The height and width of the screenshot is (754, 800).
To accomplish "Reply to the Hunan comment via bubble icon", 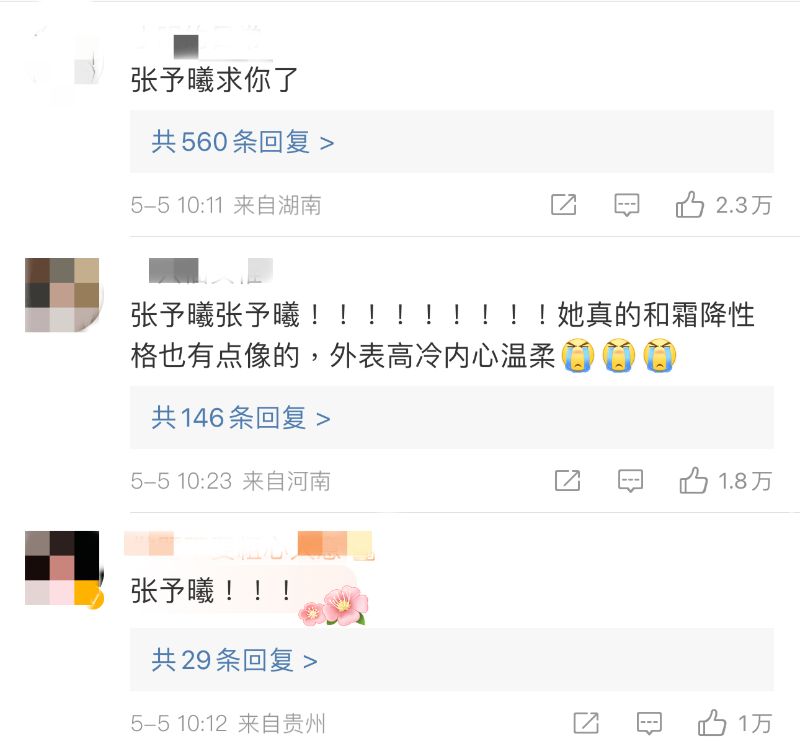I will (x=627, y=205).
